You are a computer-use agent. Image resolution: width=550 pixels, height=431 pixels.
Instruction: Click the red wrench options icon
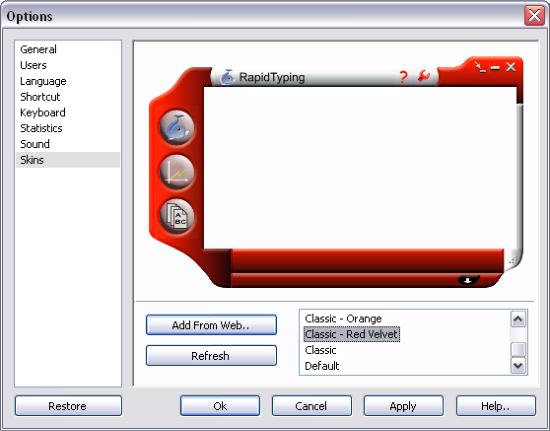[x=424, y=76]
